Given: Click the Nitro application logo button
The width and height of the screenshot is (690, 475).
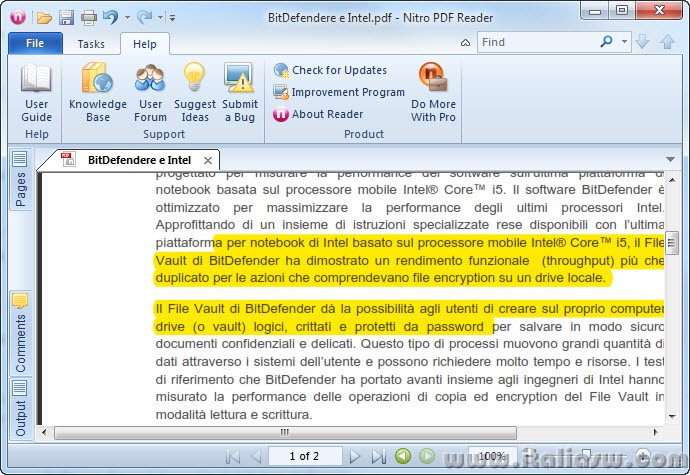Looking at the screenshot, I should 18,17.
